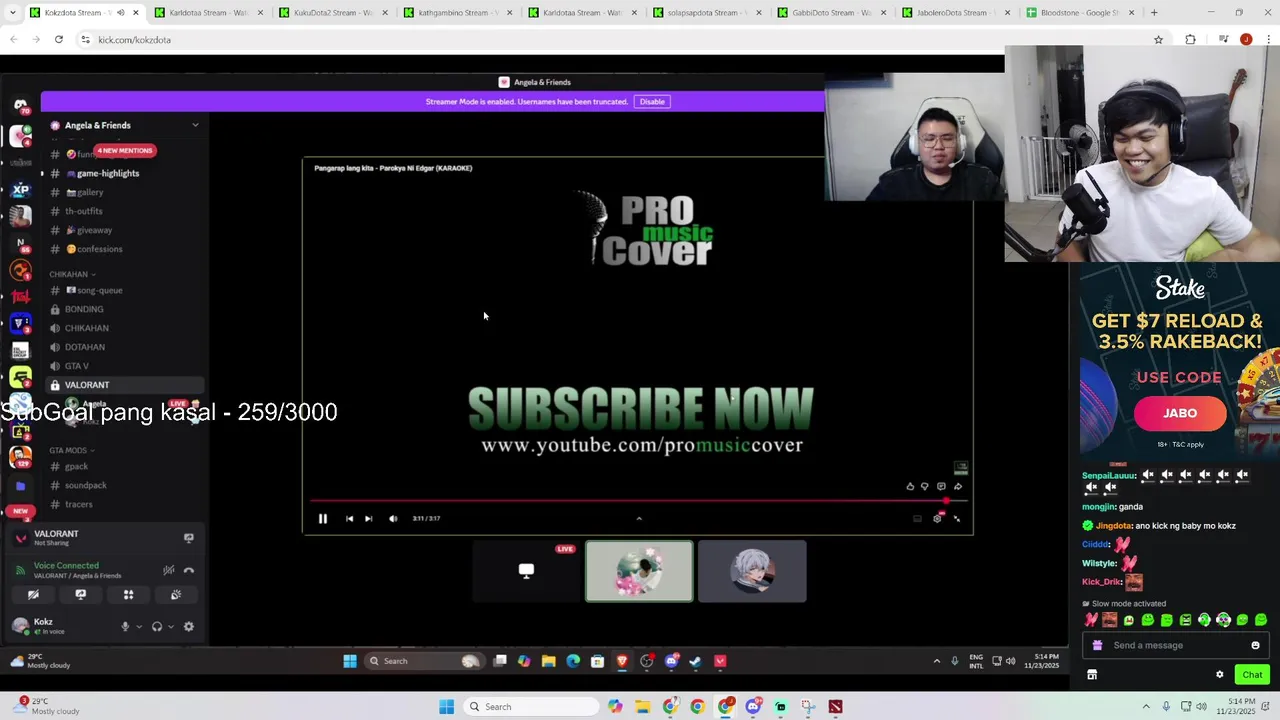Focus the Send a message field
This screenshot has width=1280, height=720.
(1175, 645)
